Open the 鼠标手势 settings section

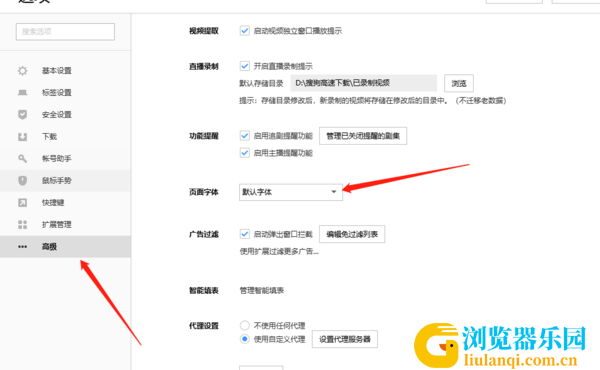pyautogui.click(x=65, y=181)
